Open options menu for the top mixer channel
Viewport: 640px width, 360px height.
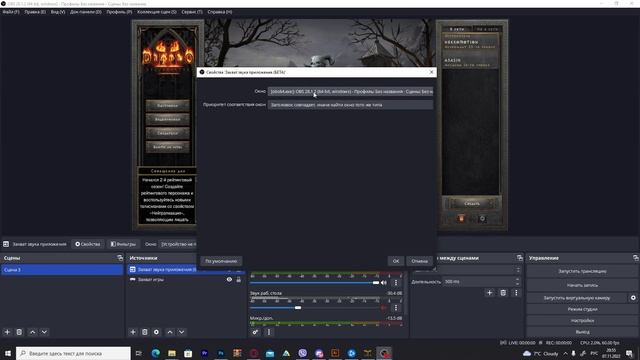396,282
